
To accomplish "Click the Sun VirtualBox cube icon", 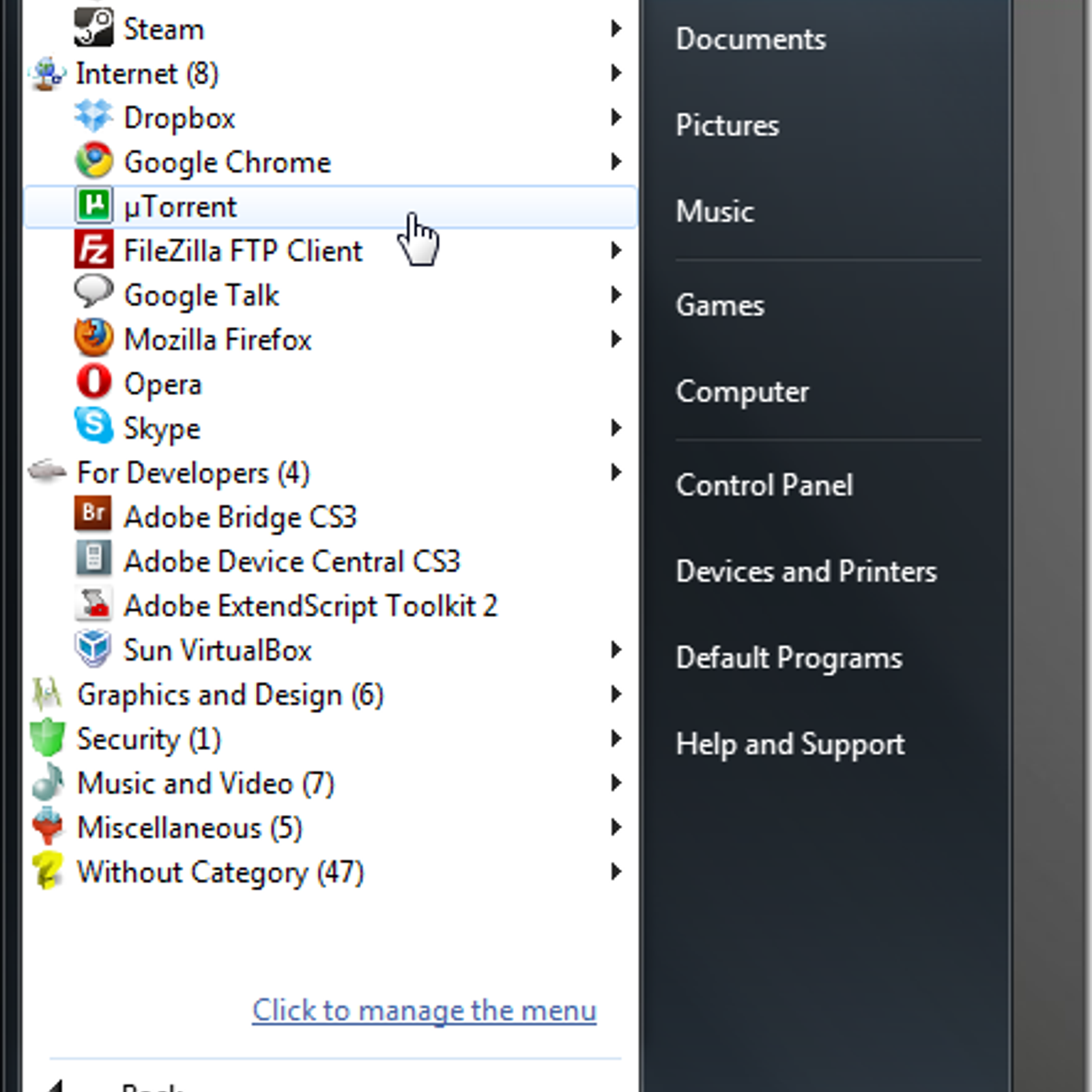I will coord(94,648).
